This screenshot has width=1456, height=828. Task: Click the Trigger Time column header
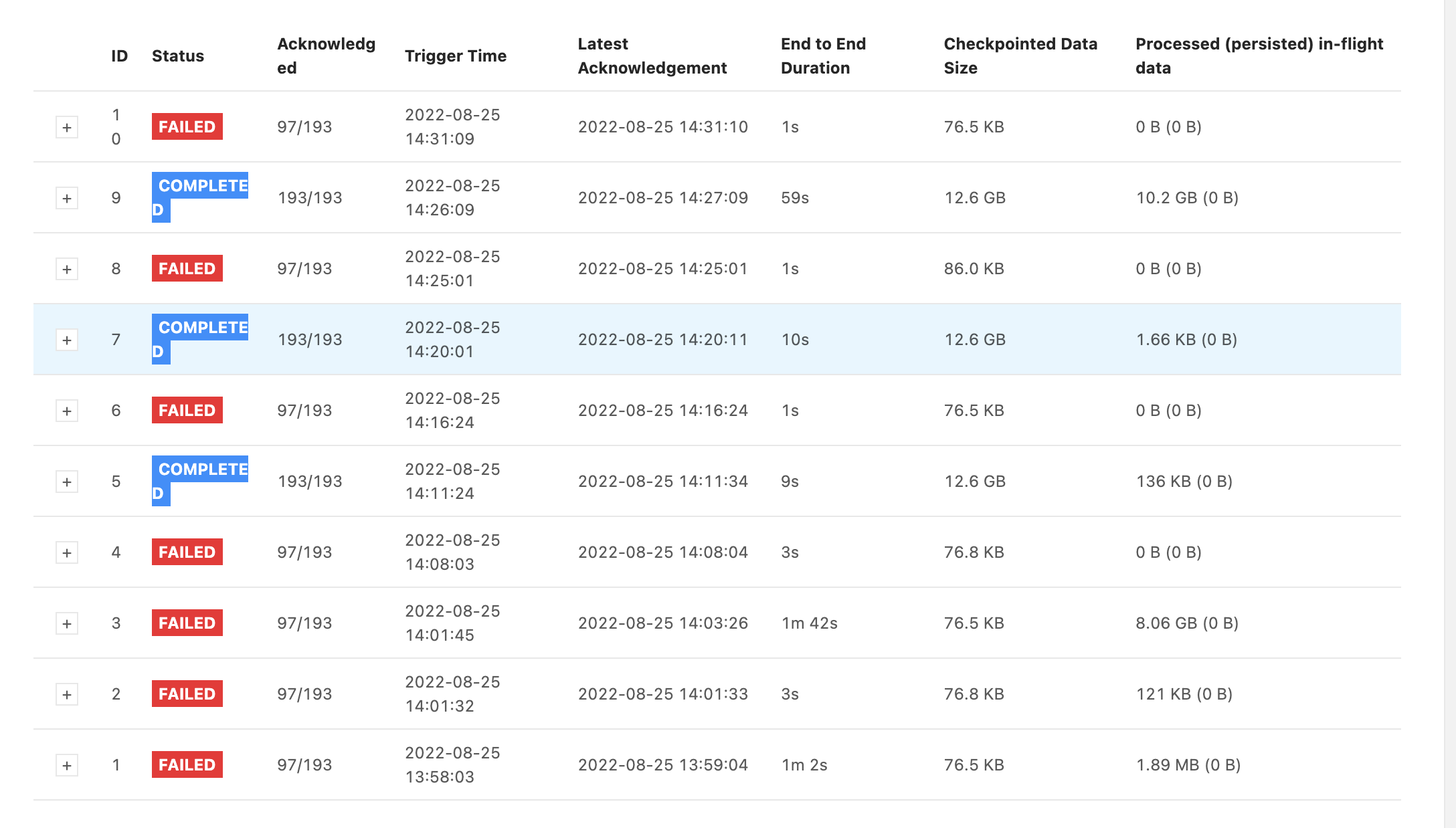coord(455,56)
